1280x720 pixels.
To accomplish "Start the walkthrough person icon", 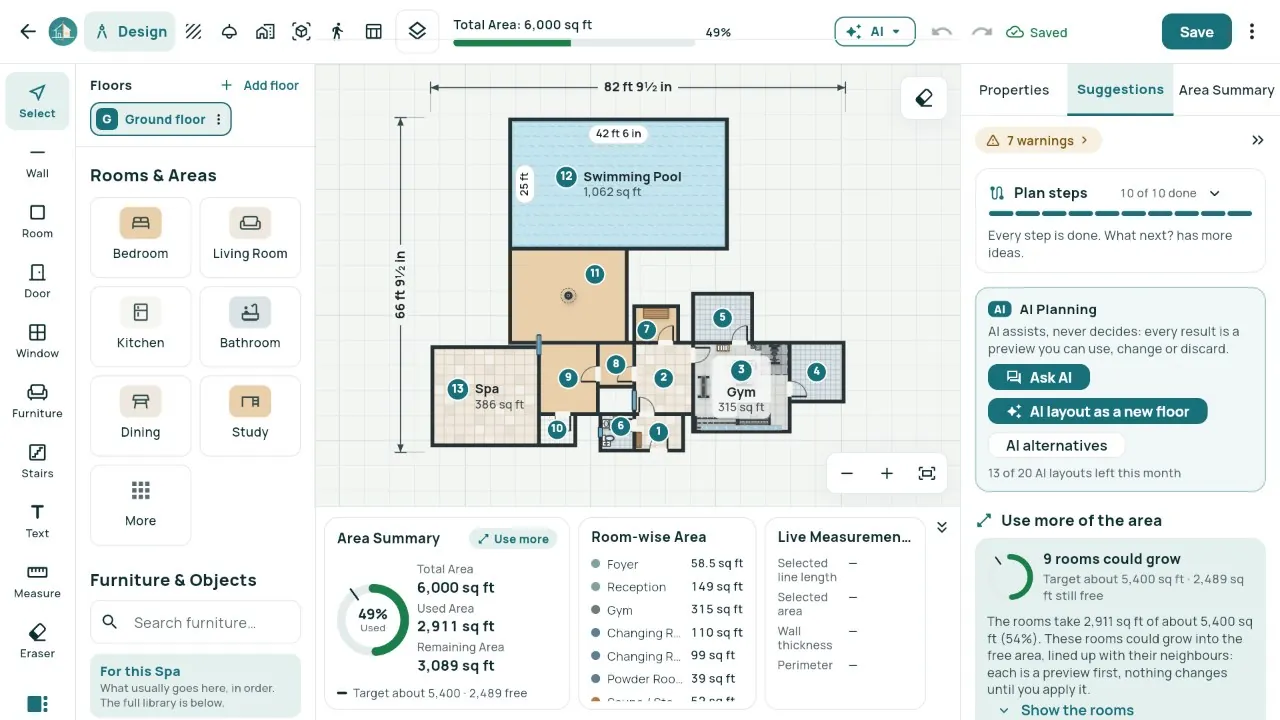I will coord(337,32).
